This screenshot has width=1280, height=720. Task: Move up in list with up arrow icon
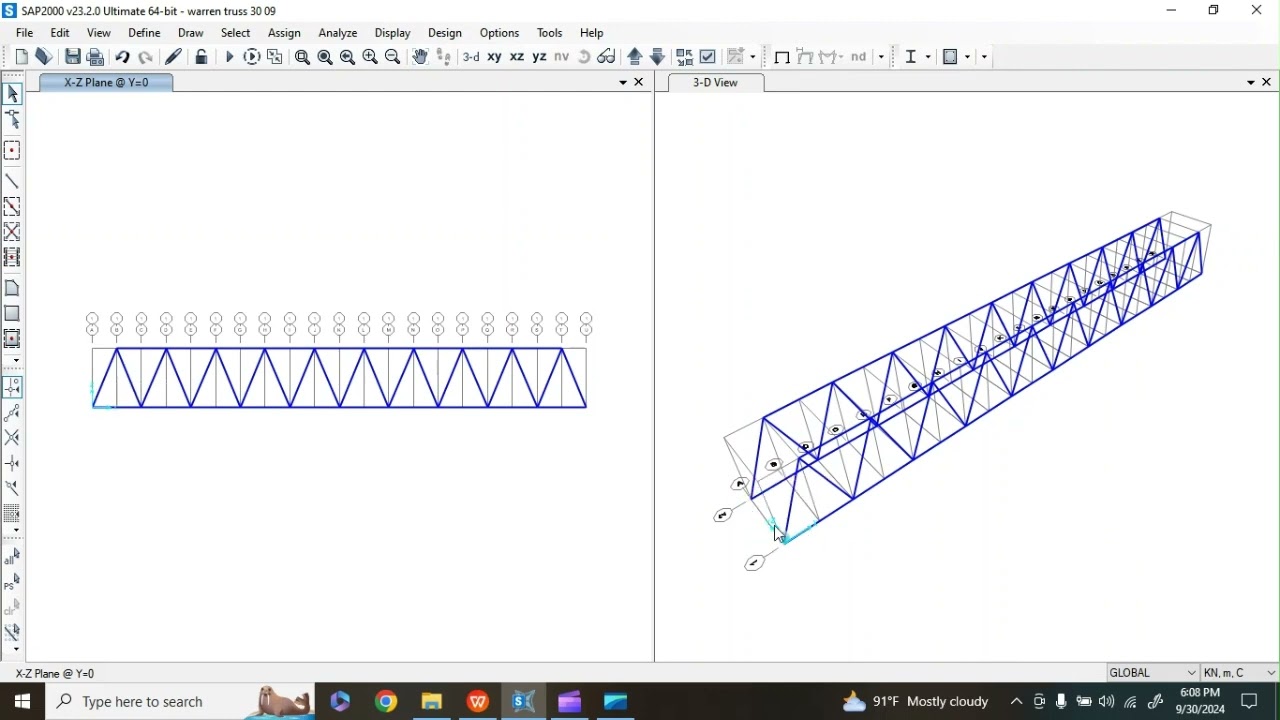635,57
